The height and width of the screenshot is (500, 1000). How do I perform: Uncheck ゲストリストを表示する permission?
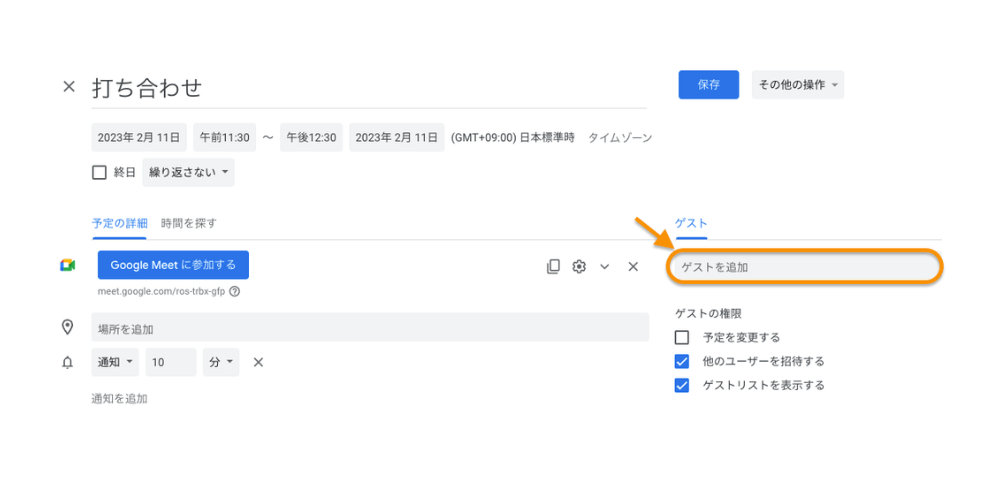tap(682, 385)
